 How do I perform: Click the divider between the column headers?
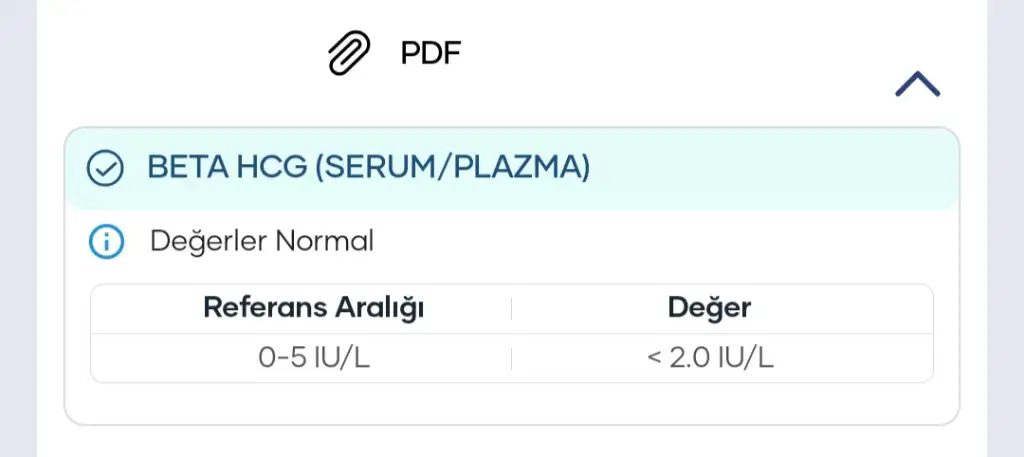pyautogui.click(x=511, y=309)
